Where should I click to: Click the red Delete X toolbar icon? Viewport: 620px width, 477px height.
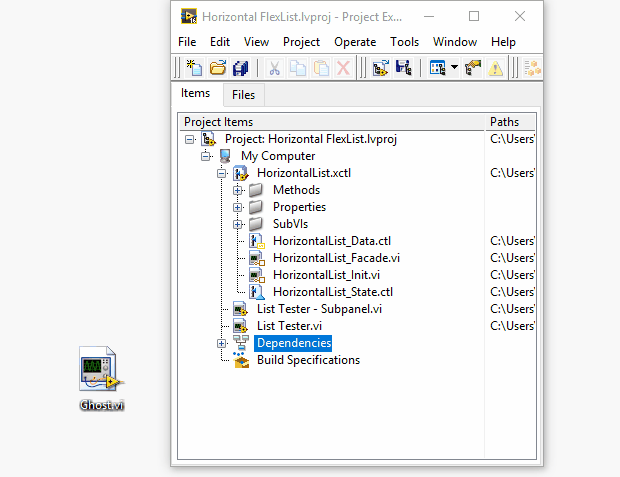tap(343, 68)
